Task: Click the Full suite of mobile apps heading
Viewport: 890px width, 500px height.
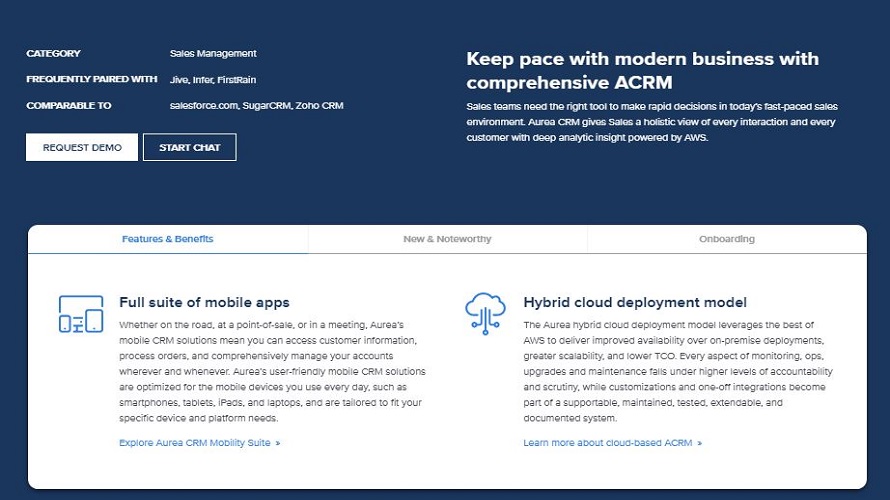Action: click(x=204, y=302)
